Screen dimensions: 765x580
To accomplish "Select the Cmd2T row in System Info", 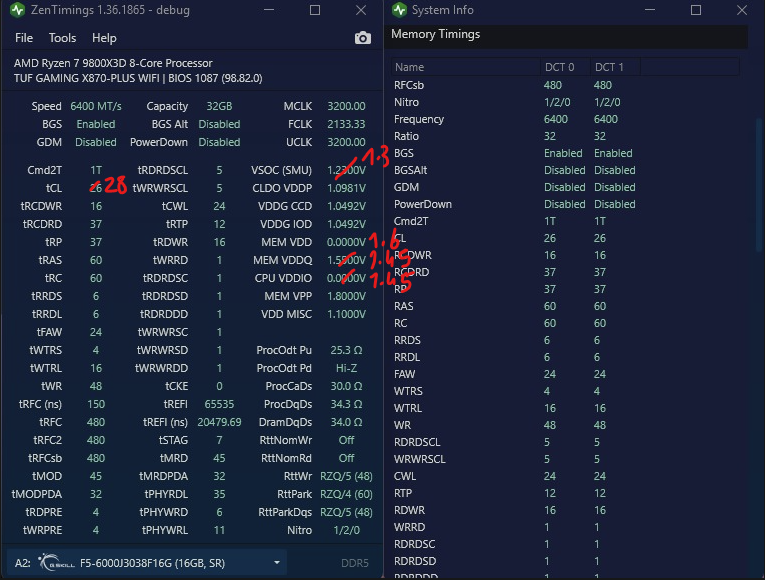I will click(566, 221).
